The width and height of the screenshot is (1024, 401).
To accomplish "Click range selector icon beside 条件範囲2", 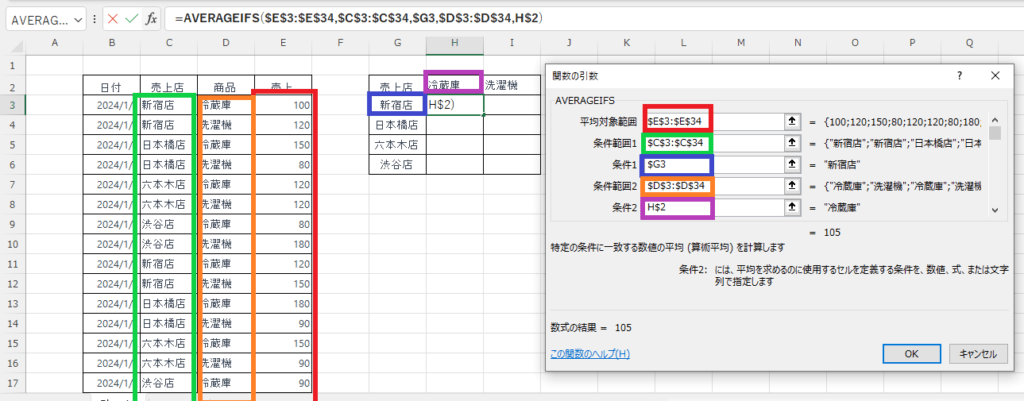I will 792,186.
